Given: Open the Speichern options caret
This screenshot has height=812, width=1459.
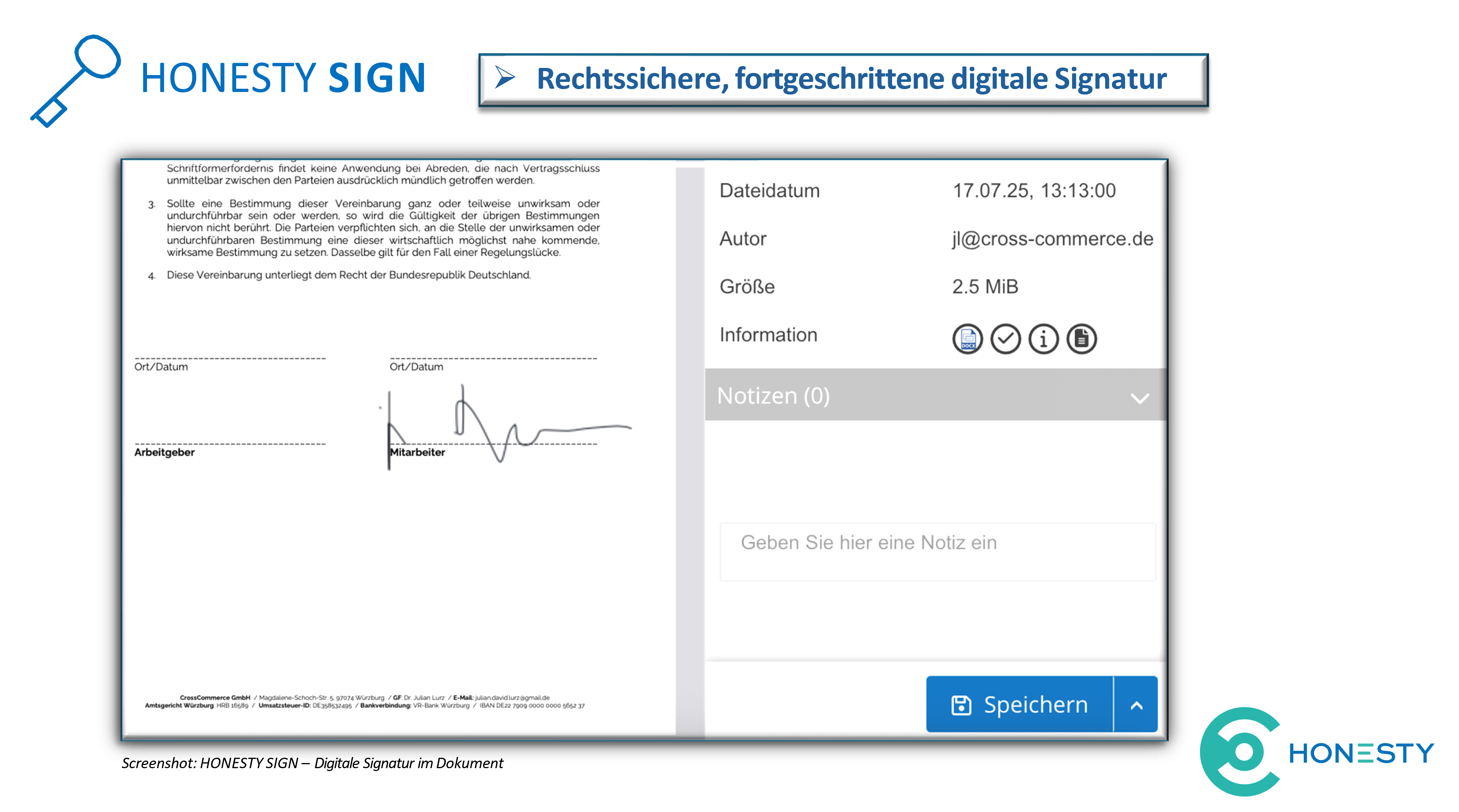Looking at the screenshot, I should point(1136,705).
